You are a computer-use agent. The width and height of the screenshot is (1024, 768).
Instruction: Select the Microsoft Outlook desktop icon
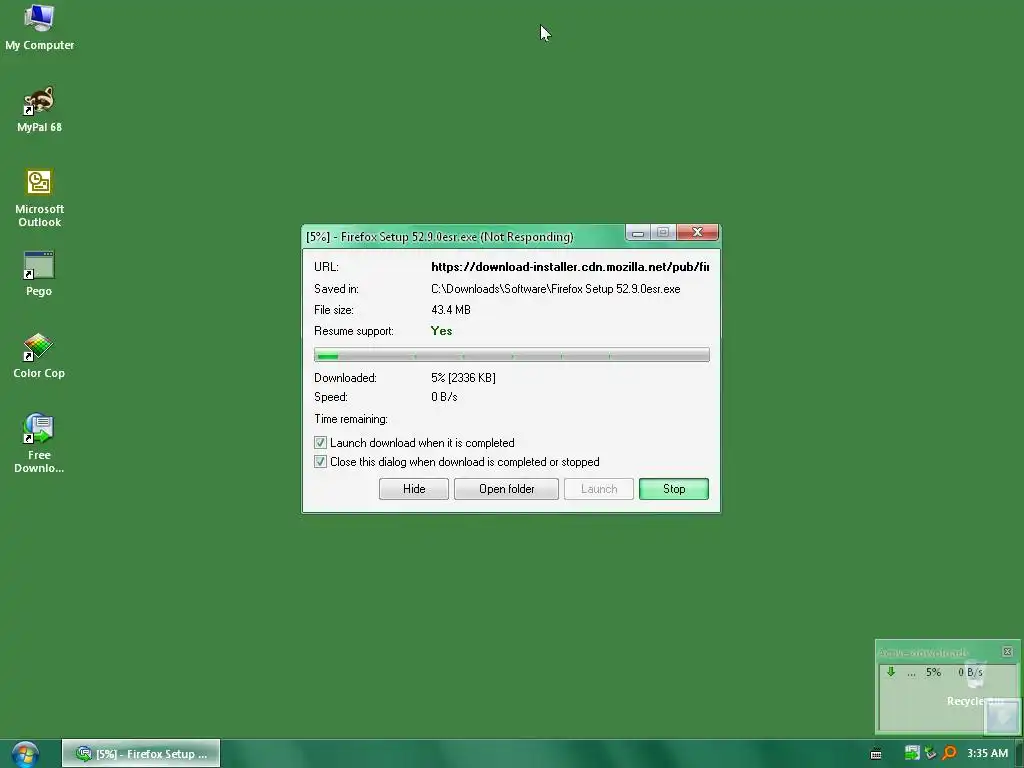[x=39, y=198]
